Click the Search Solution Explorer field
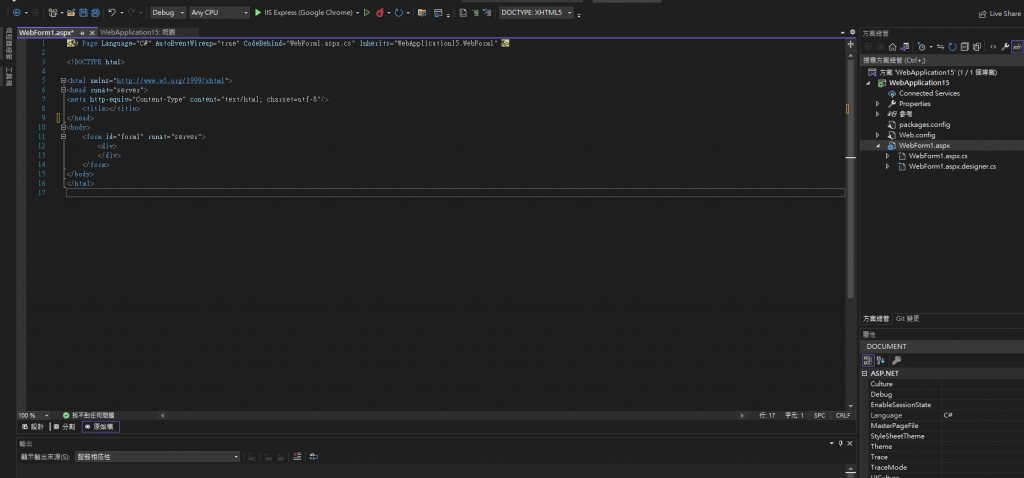The width and height of the screenshot is (1024, 478). coord(941,60)
